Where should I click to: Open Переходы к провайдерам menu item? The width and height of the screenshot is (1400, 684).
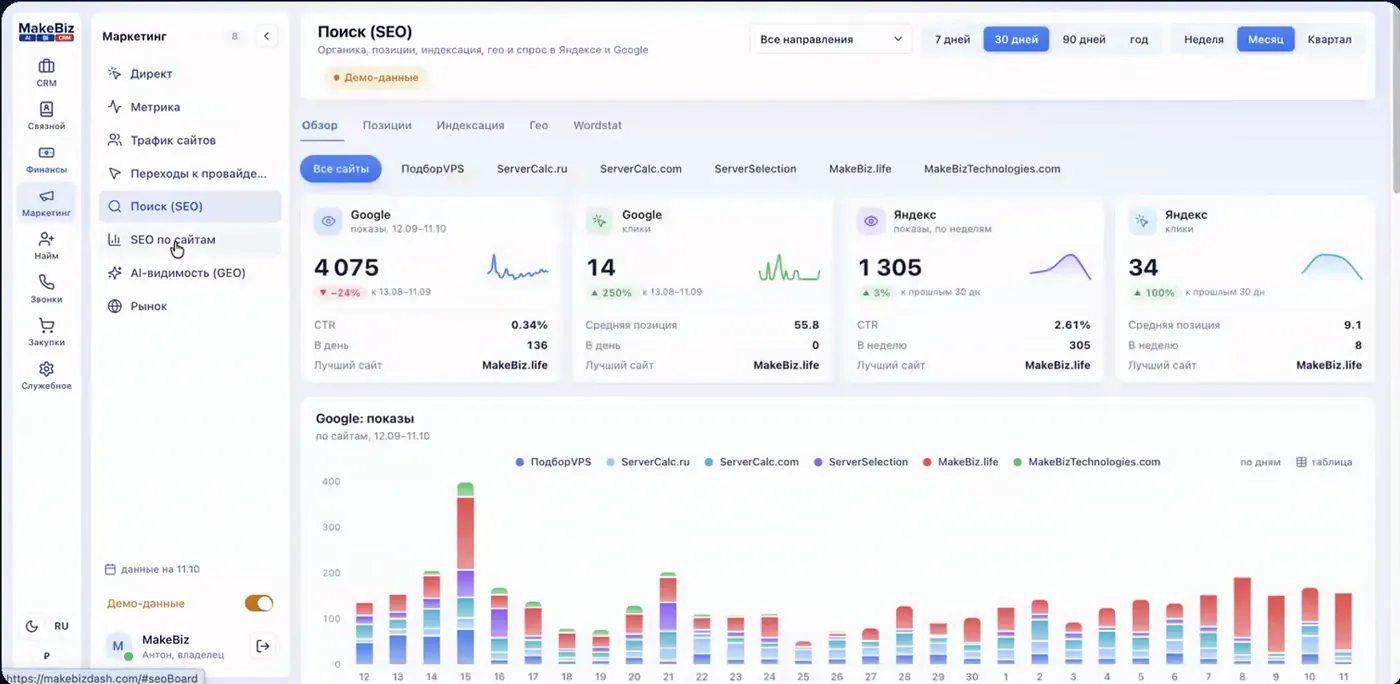pyautogui.click(x=190, y=173)
